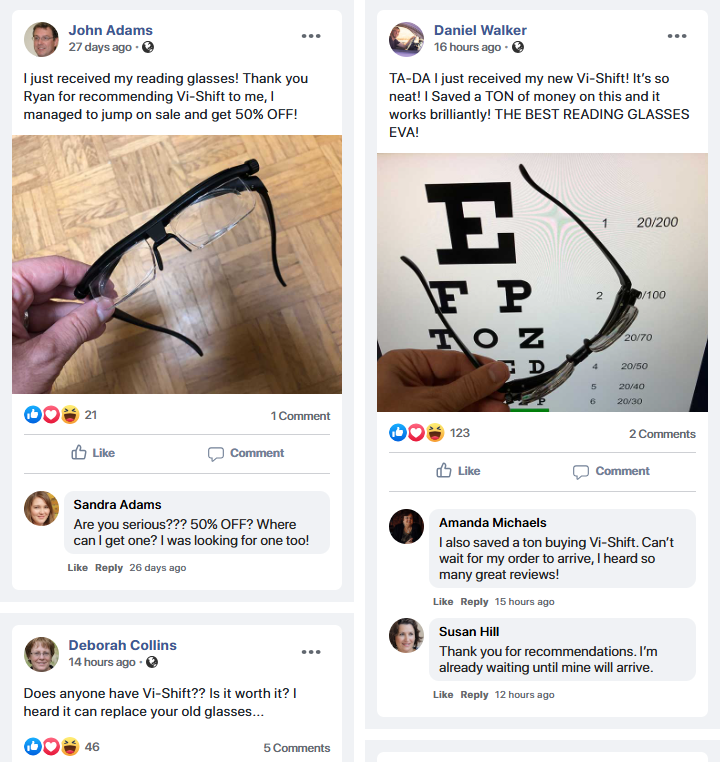
Task: Click Susan Hill commenter avatar
Action: [406, 635]
